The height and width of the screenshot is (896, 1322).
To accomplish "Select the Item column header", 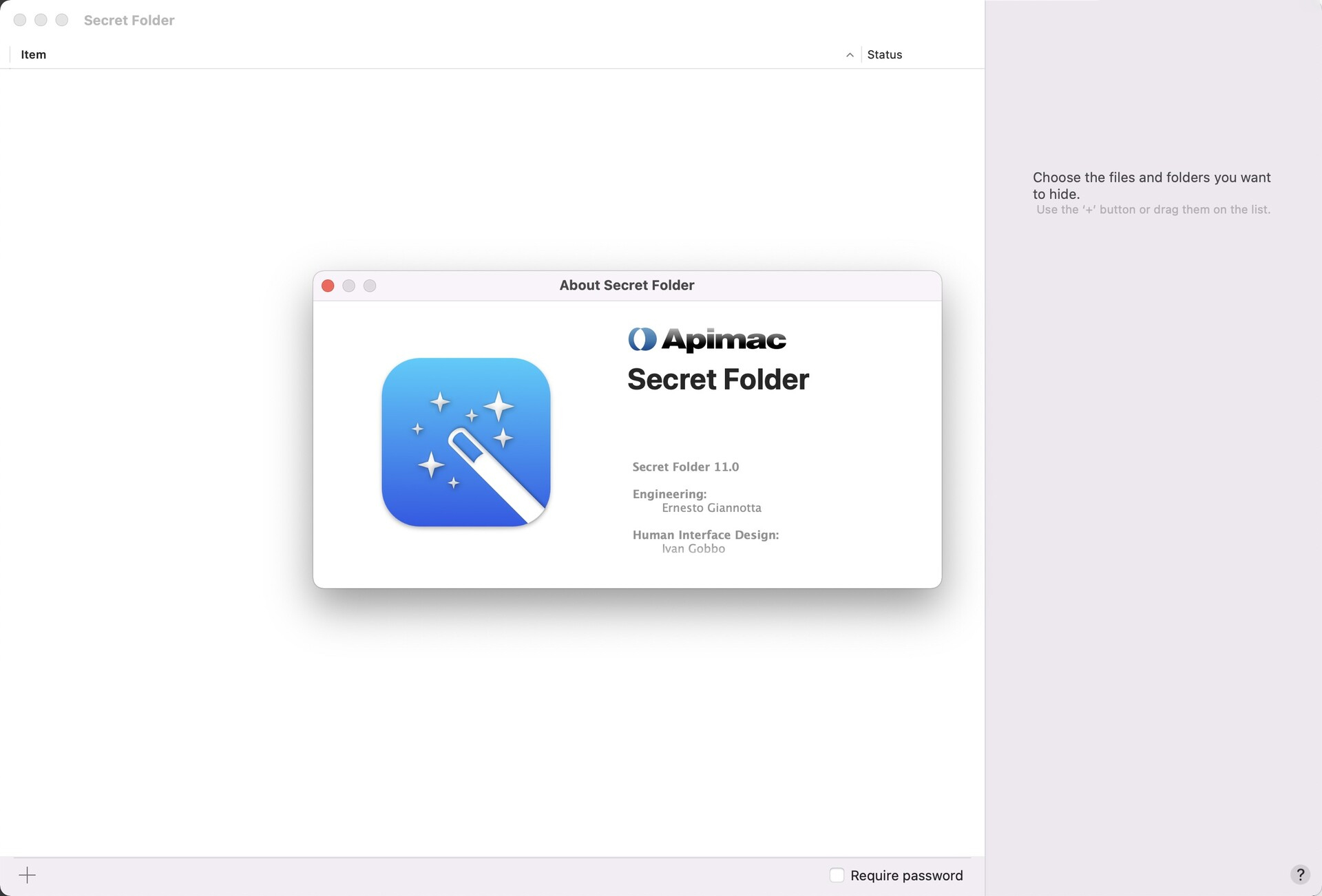I will point(33,54).
